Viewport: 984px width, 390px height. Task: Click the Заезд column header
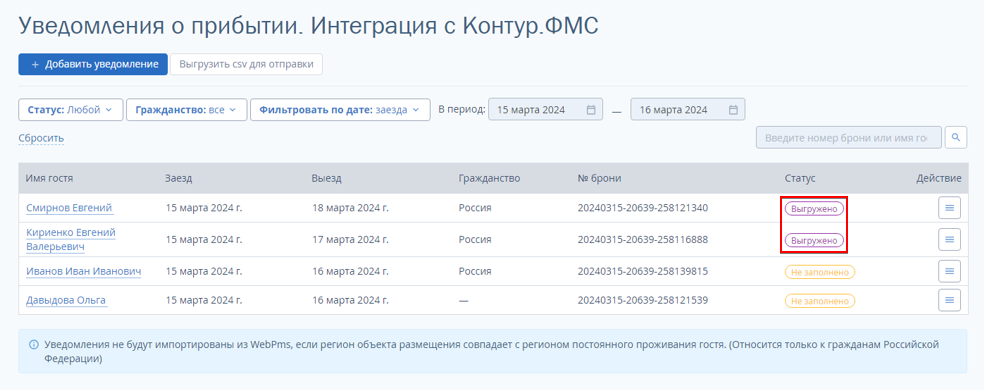pos(178,178)
